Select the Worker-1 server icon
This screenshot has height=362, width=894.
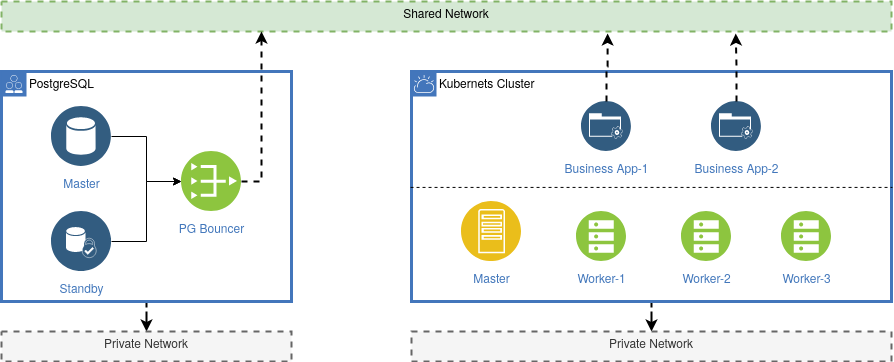tap(601, 236)
